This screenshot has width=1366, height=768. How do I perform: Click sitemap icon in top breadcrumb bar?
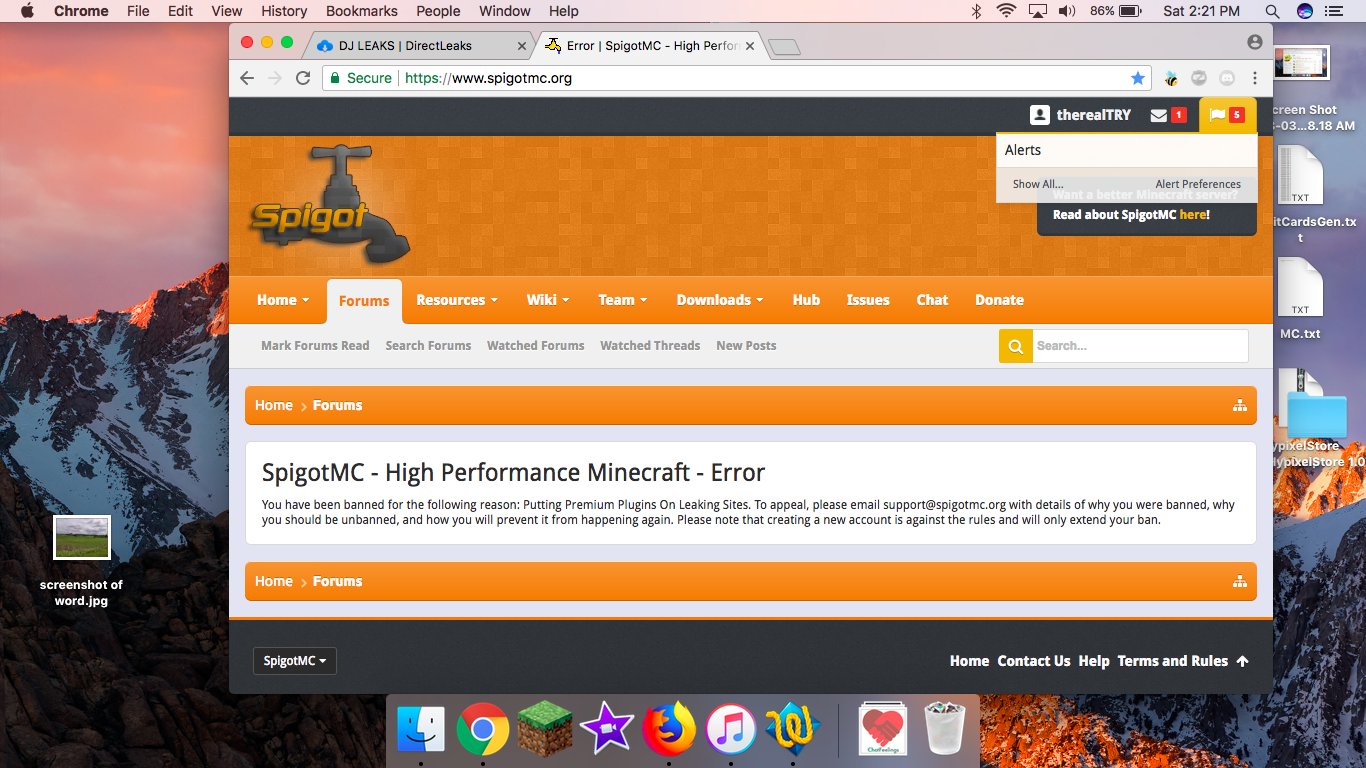coord(1240,405)
